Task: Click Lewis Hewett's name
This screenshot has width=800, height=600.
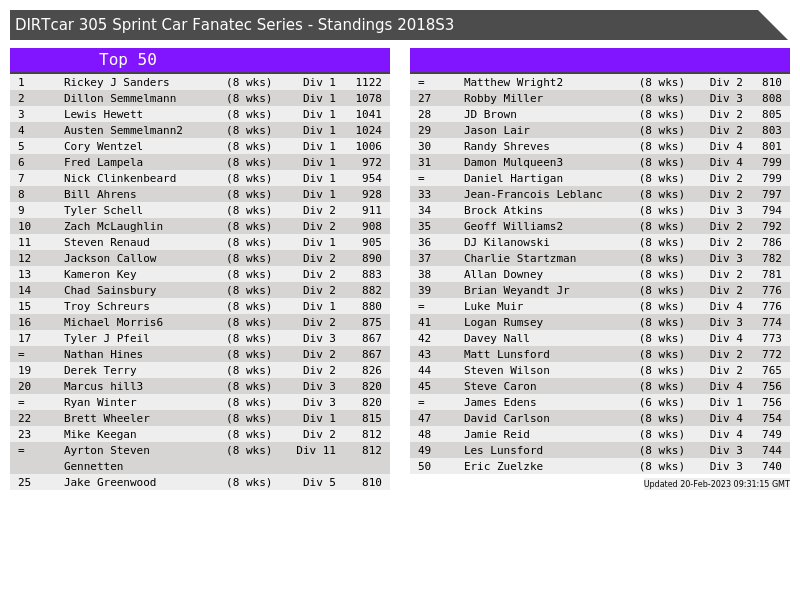Action: [103, 114]
